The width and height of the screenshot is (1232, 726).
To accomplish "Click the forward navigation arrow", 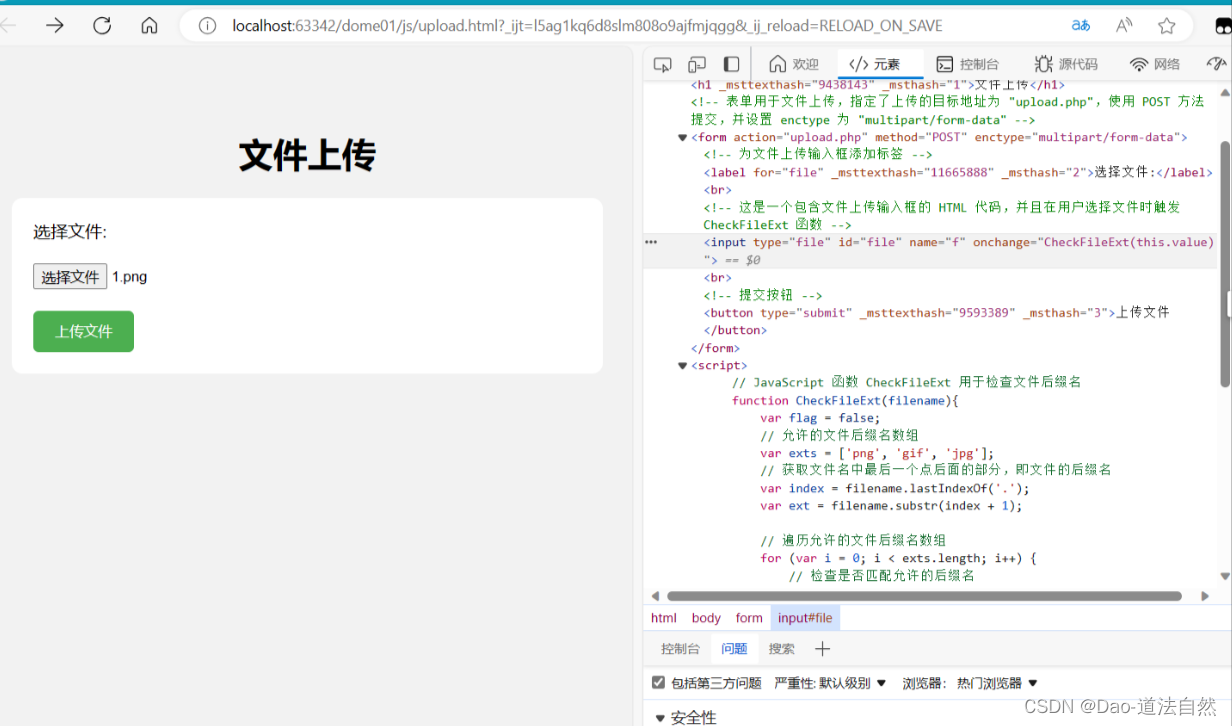I will click(55, 26).
